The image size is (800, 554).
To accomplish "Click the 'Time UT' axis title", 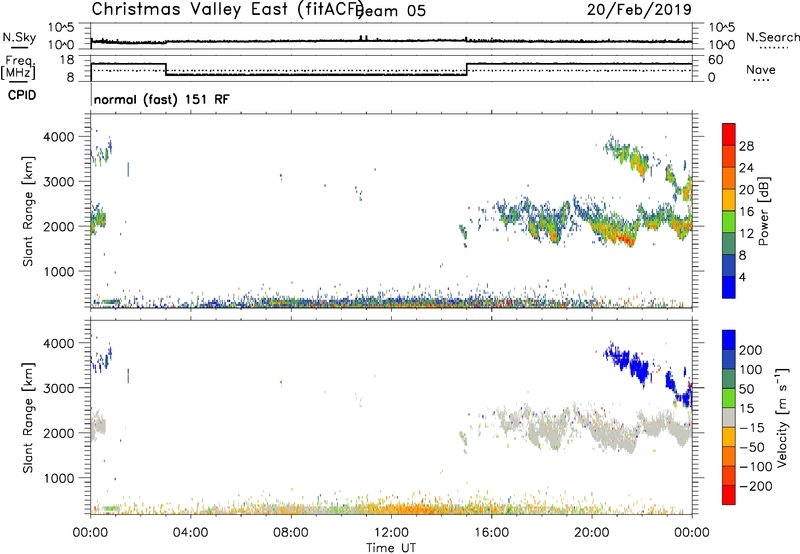I will pyautogui.click(x=391, y=548).
